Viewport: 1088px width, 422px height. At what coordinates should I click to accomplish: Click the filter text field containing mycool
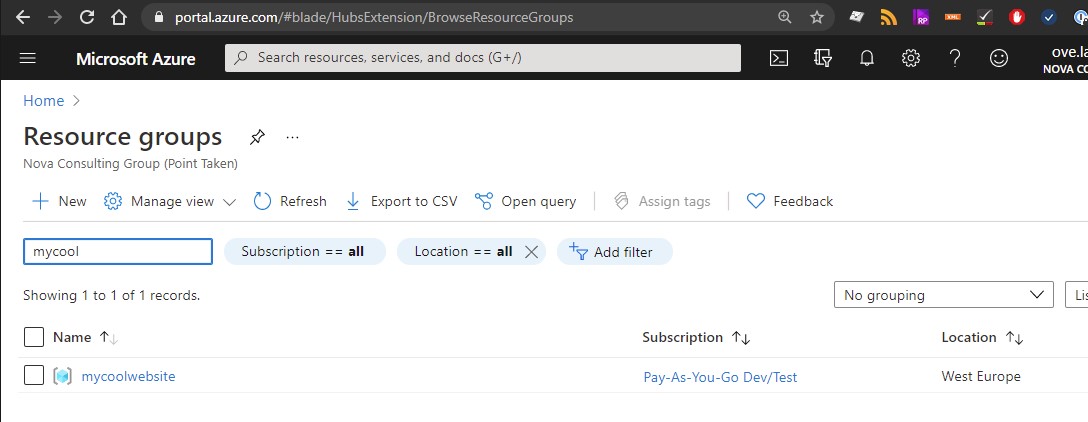click(118, 251)
